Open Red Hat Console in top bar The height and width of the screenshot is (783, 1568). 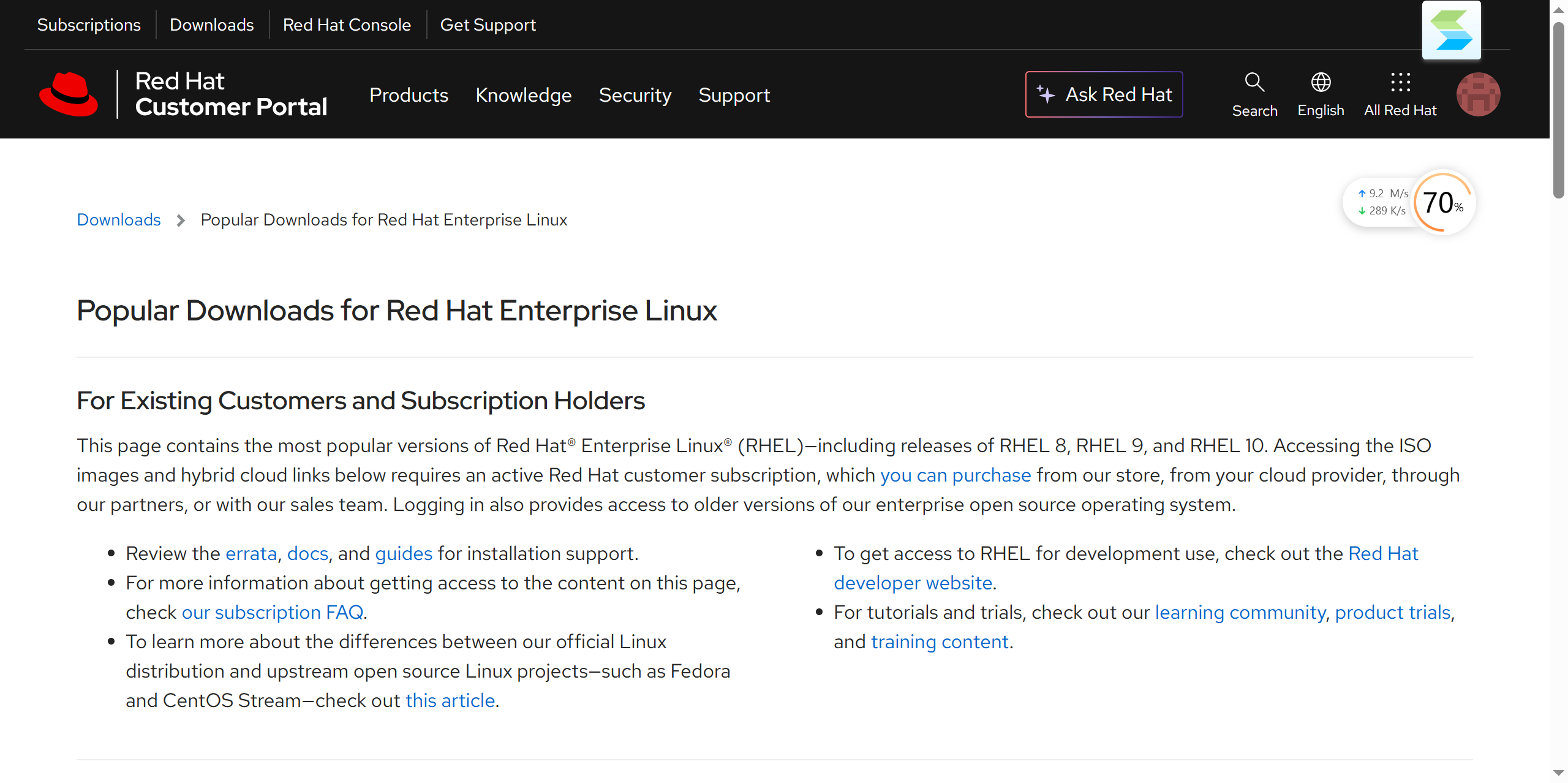click(347, 25)
